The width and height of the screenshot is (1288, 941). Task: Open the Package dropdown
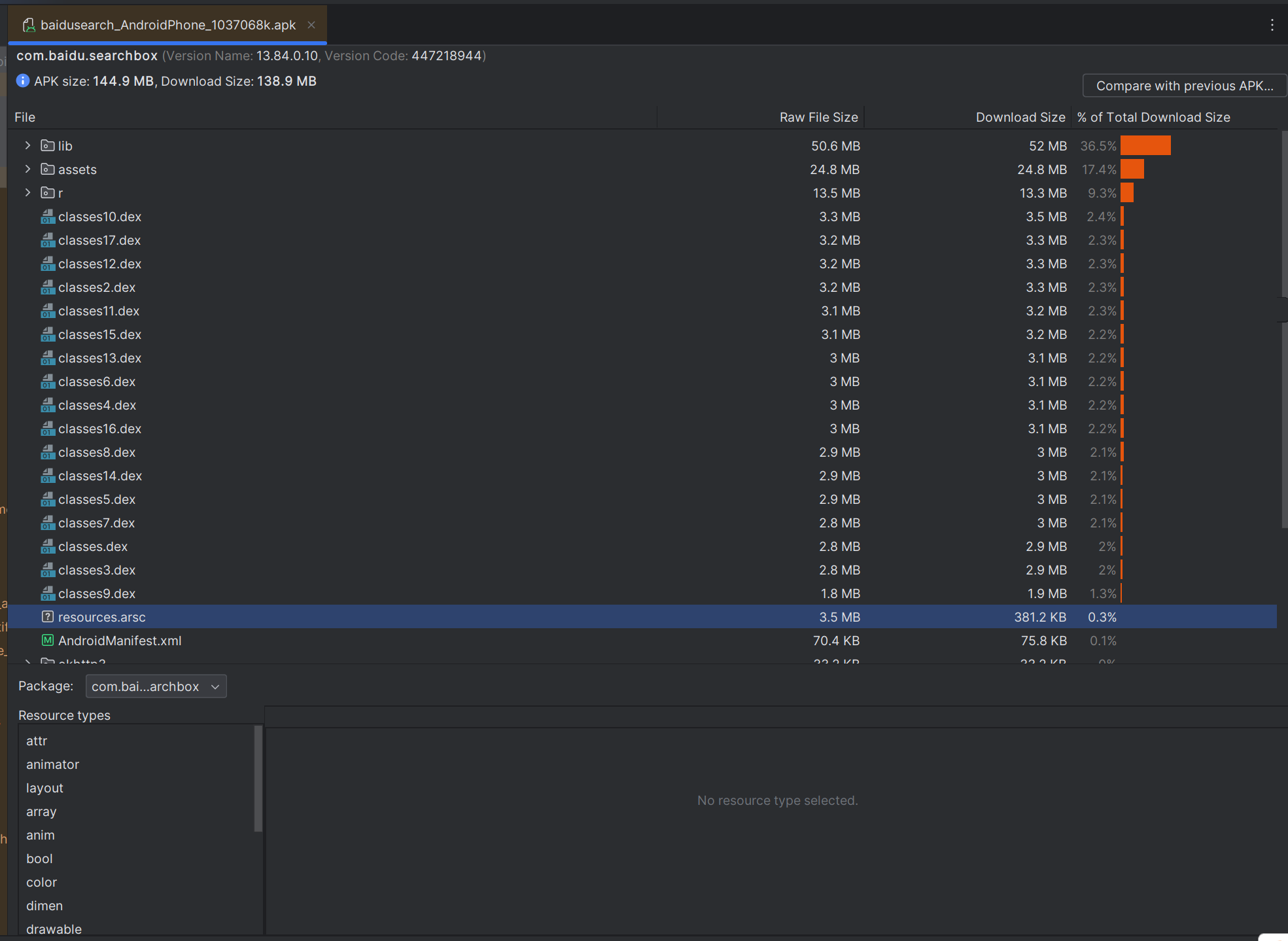point(156,686)
